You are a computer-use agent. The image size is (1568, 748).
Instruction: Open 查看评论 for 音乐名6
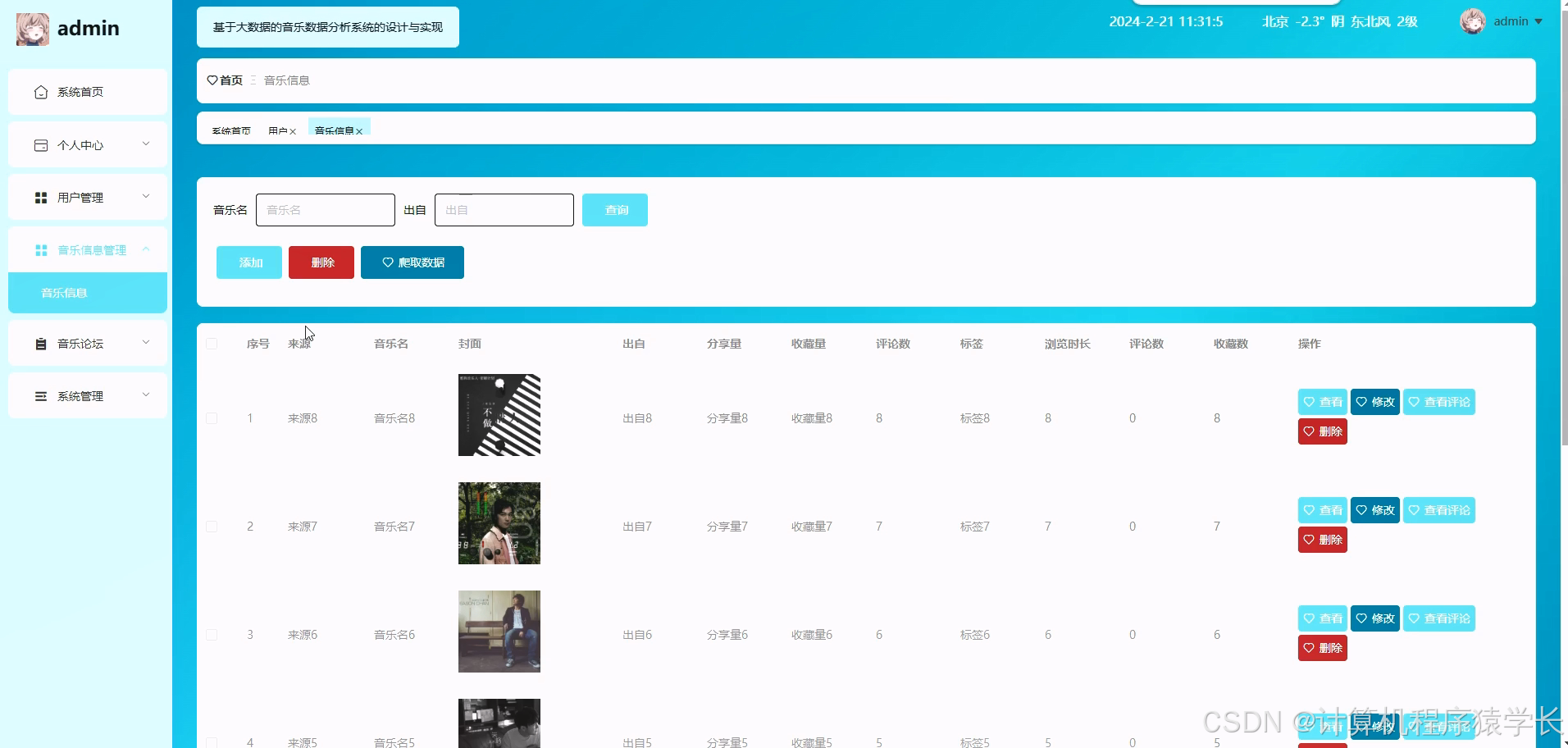tap(1439, 618)
